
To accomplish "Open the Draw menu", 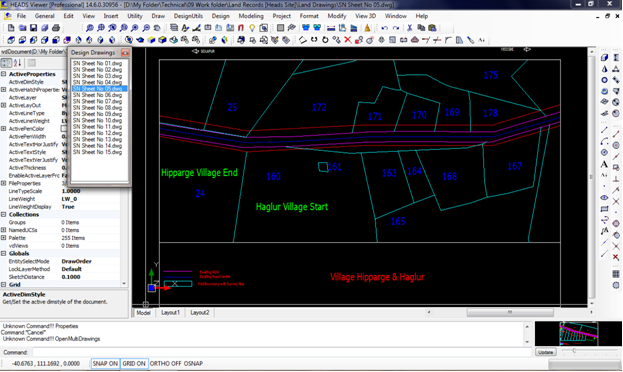I will [158, 16].
